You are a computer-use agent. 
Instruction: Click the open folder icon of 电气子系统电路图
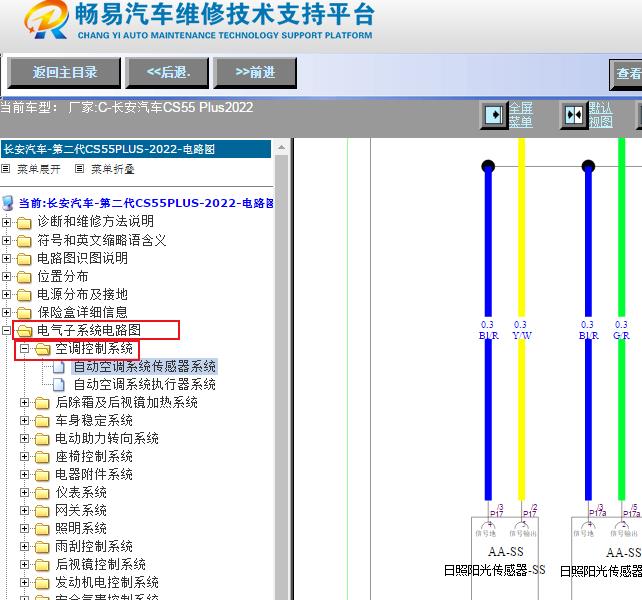point(25,331)
